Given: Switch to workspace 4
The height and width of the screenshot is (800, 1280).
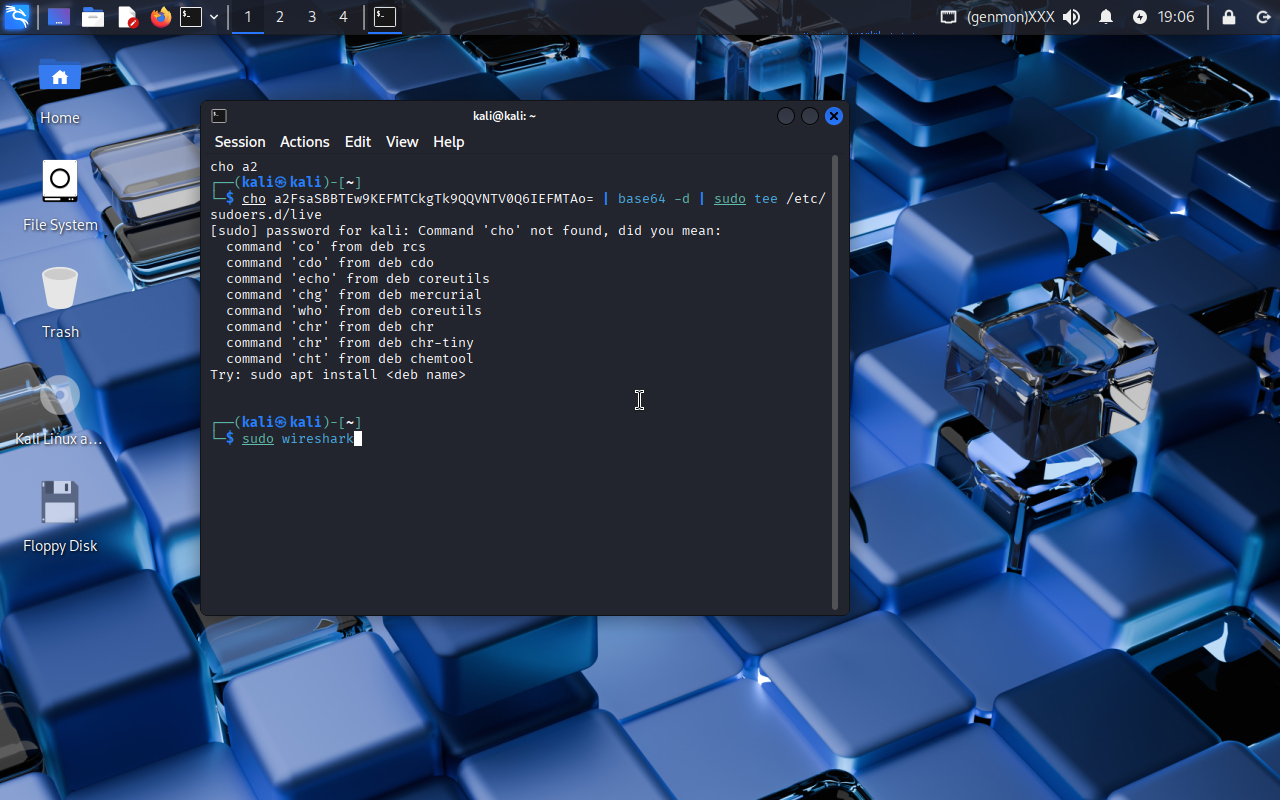Looking at the screenshot, I should pos(344,17).
